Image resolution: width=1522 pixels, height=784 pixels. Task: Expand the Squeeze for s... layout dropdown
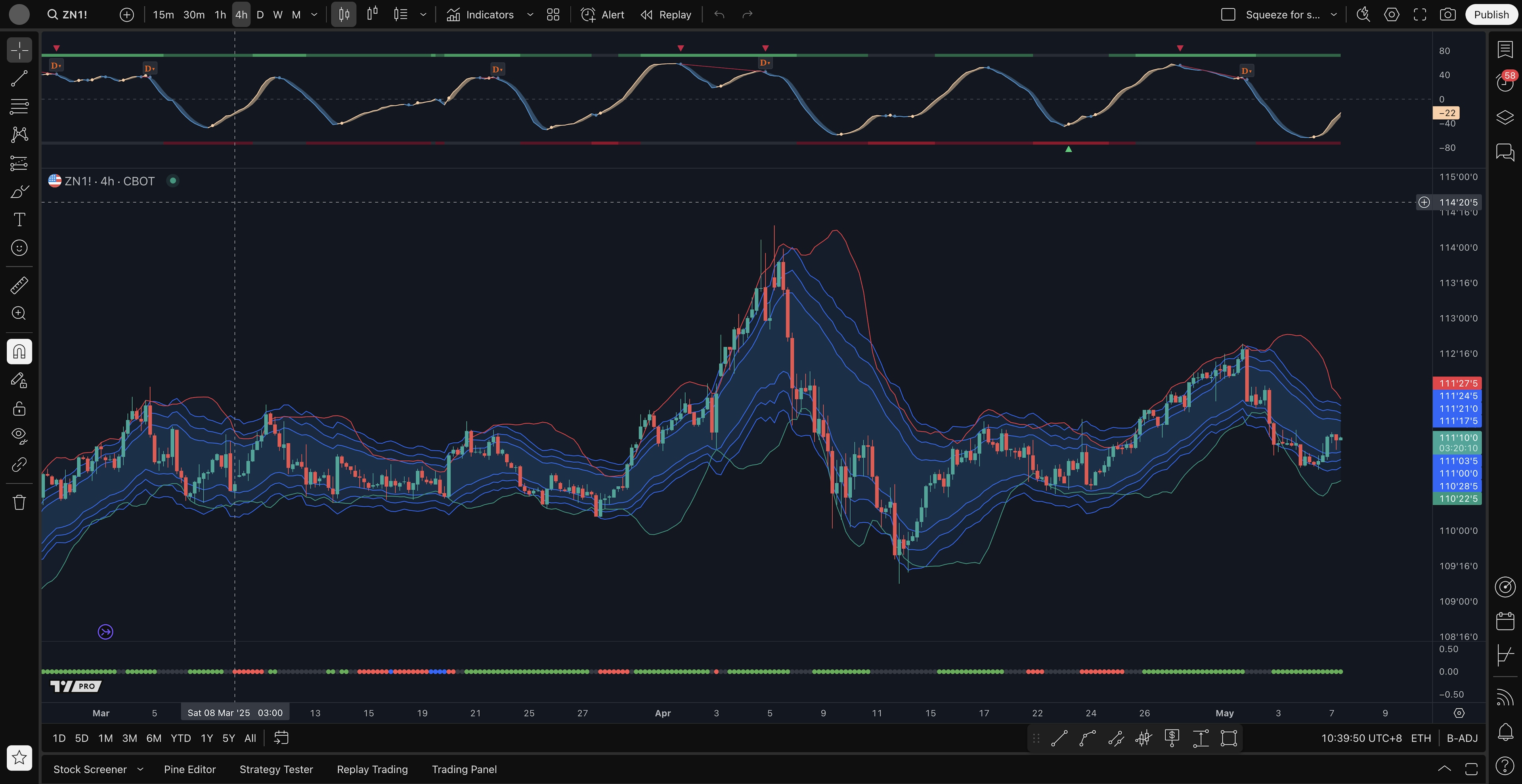coord(1333,15)
